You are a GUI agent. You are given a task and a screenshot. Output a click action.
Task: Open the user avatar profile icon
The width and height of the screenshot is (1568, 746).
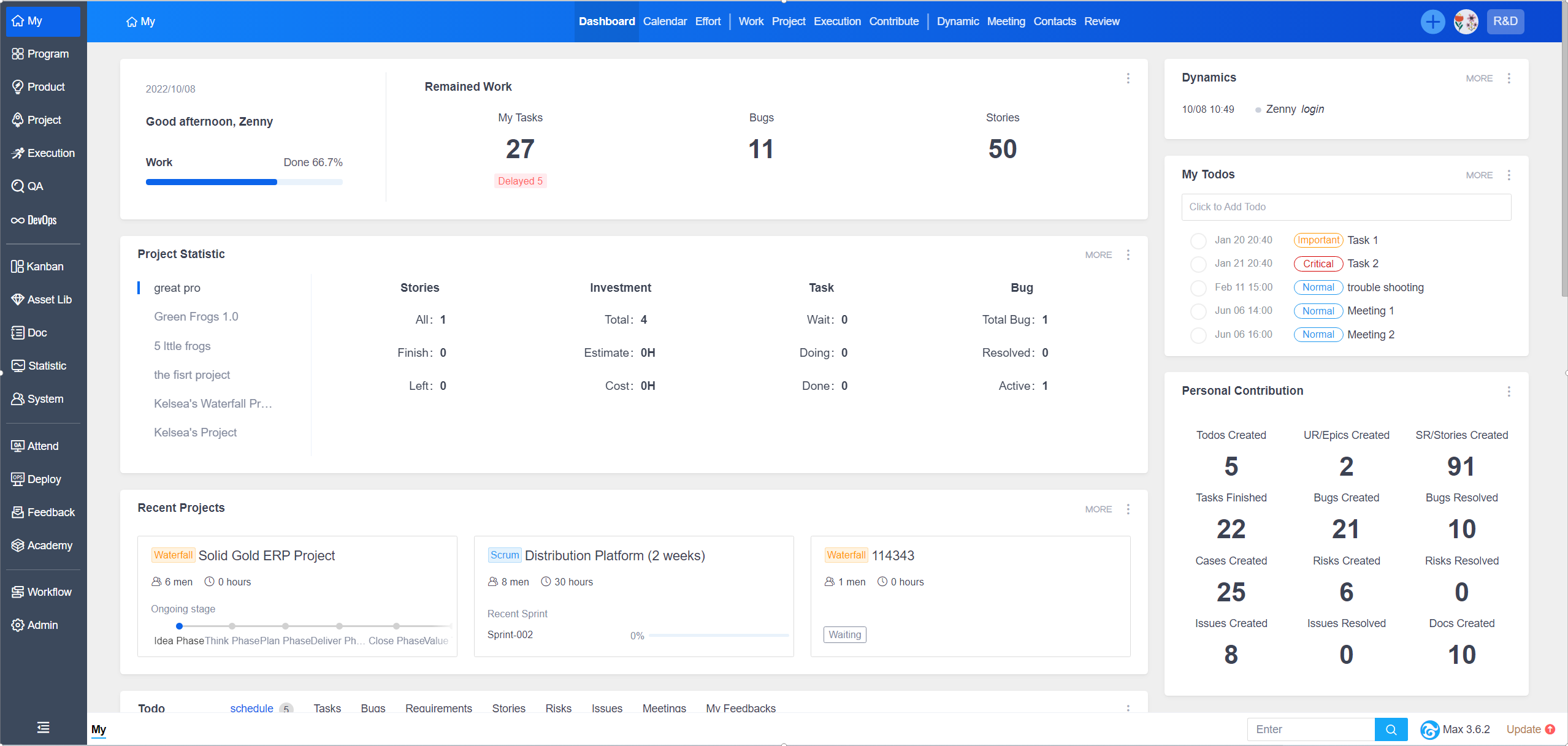(1466, 22)
